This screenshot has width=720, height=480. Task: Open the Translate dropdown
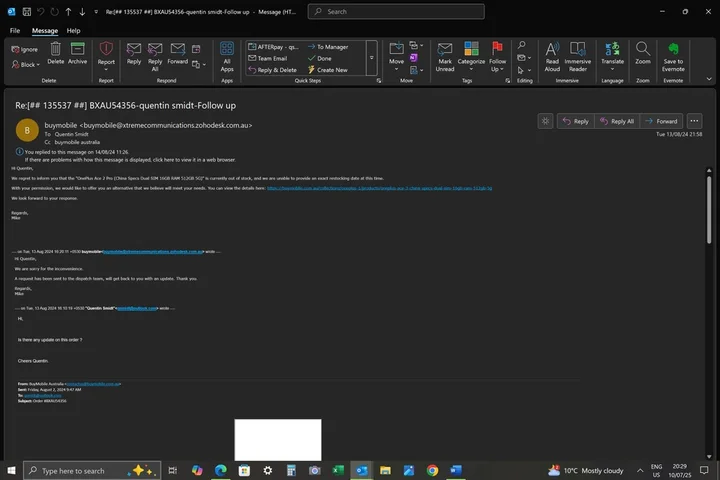point(612,56)
